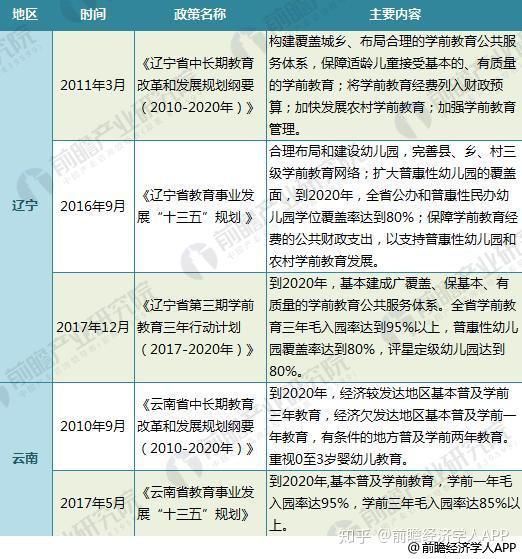This screenshot has width=522, height=559.
Task: Click content starting 合理布局和建设幼儿园
Action: [393, 206]
